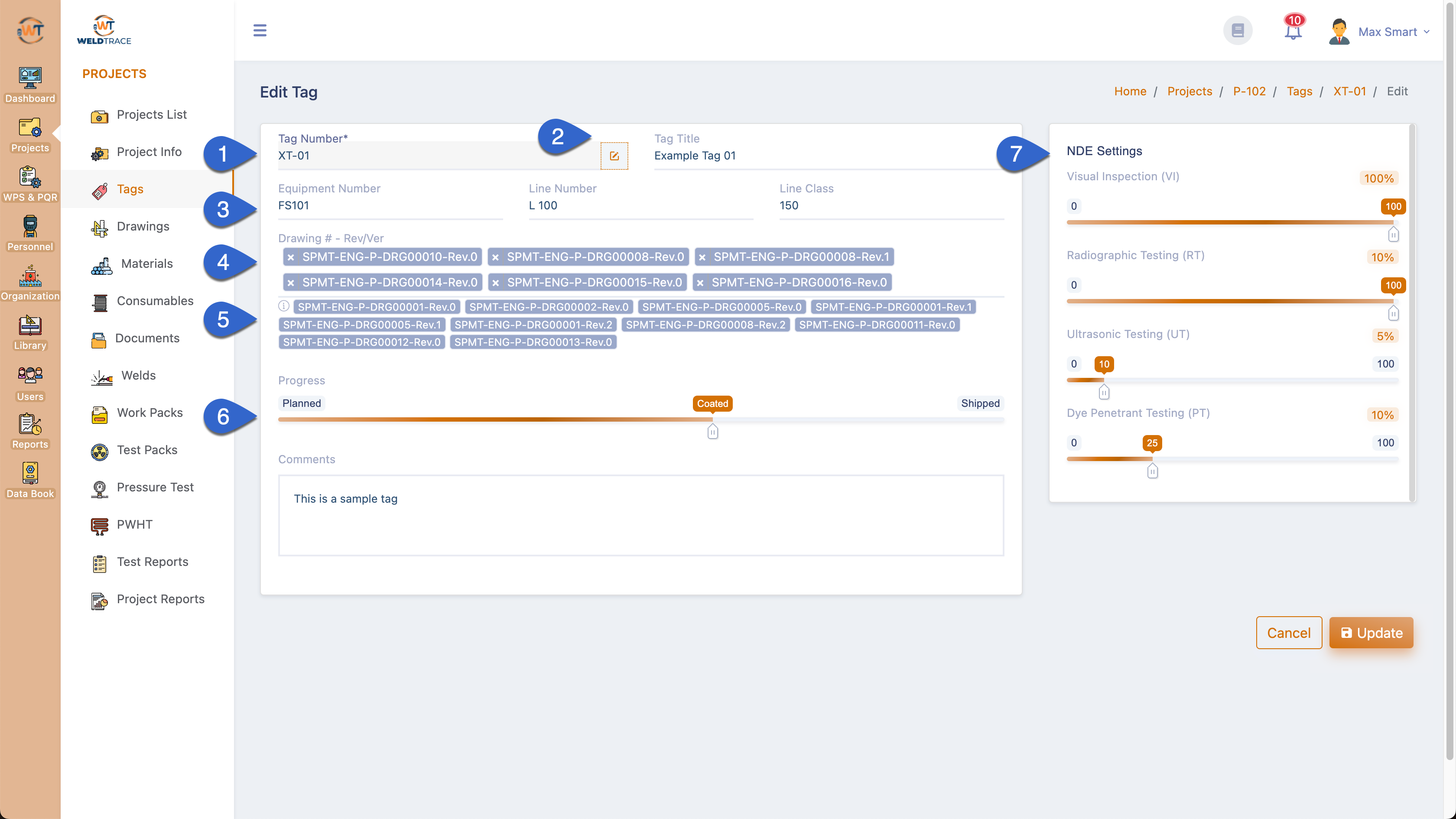The width and height of the screenshot is (1456, 819).
Task: Remove drawing SPMT-ENG-P-DRG00014-Rev.0
Action: 290,283
